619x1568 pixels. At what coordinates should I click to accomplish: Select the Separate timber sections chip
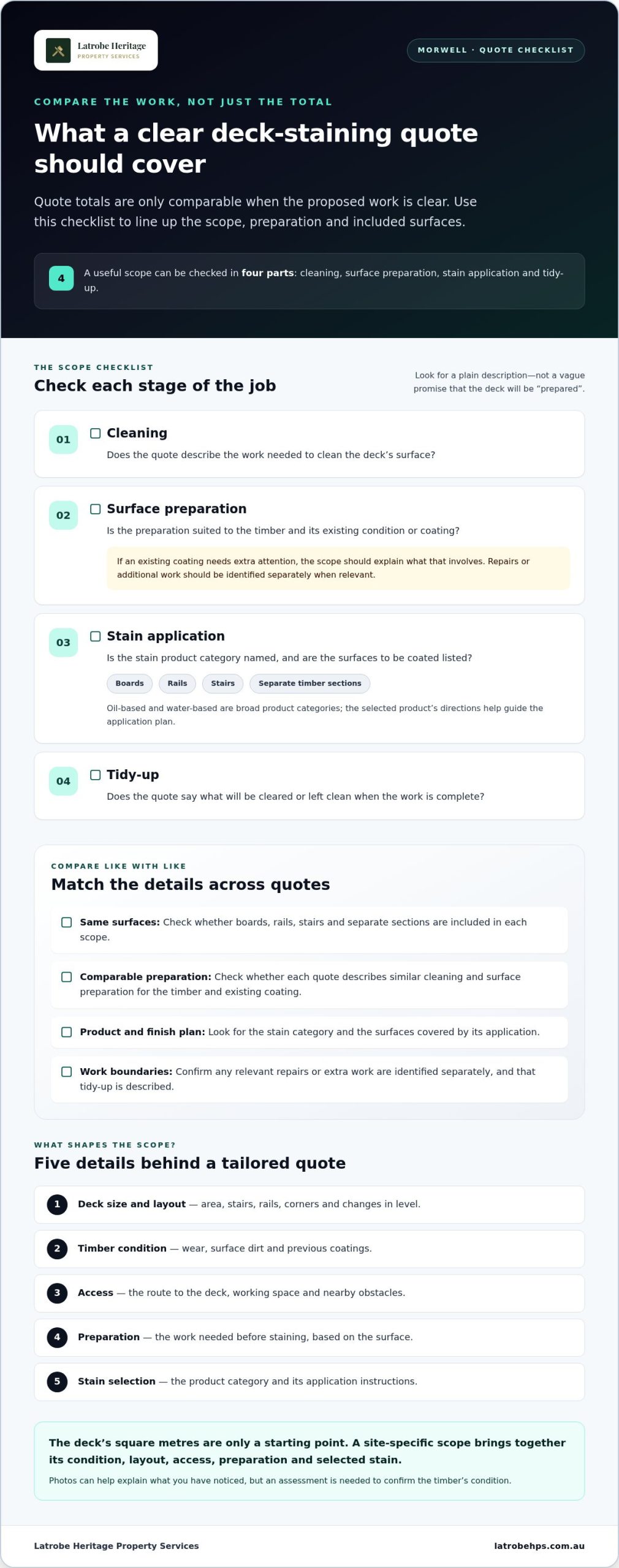309,684
